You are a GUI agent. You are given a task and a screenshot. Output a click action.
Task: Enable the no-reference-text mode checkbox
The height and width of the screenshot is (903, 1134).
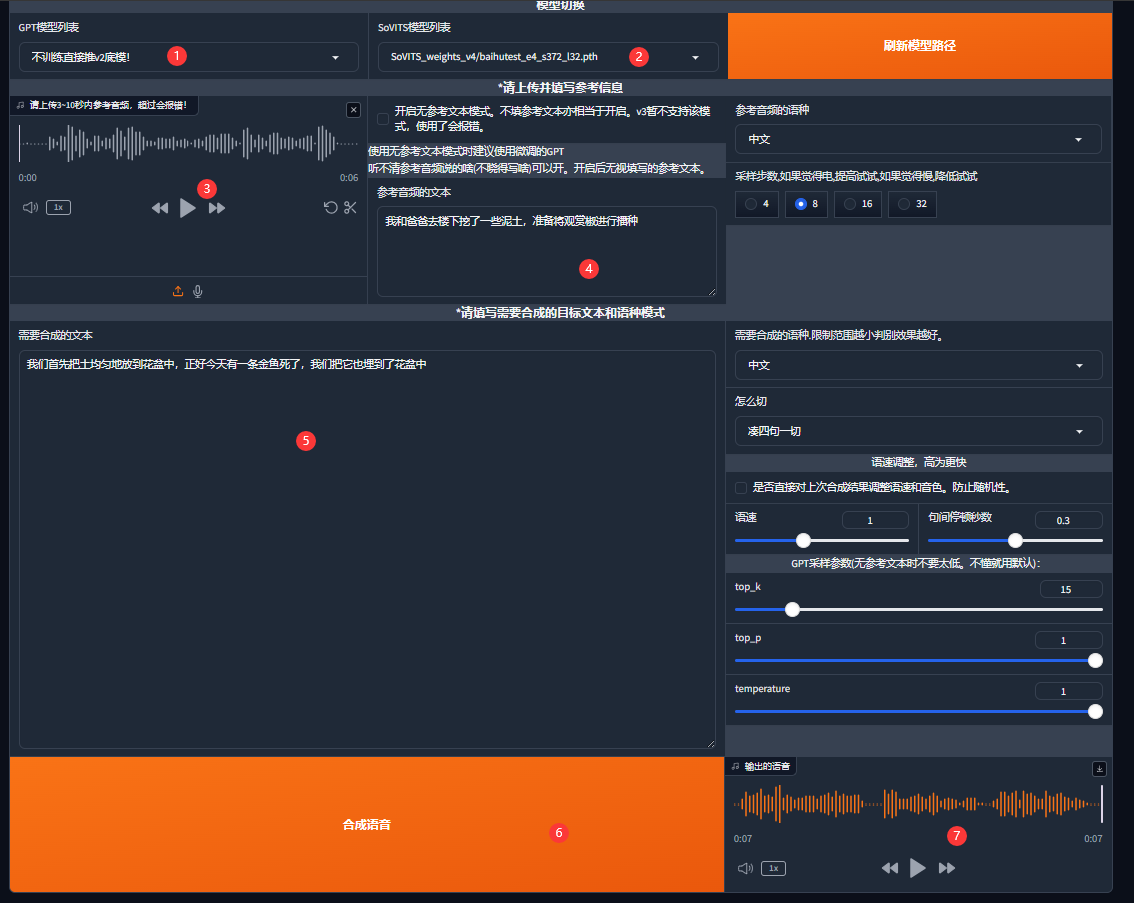(x=383, y=119)
